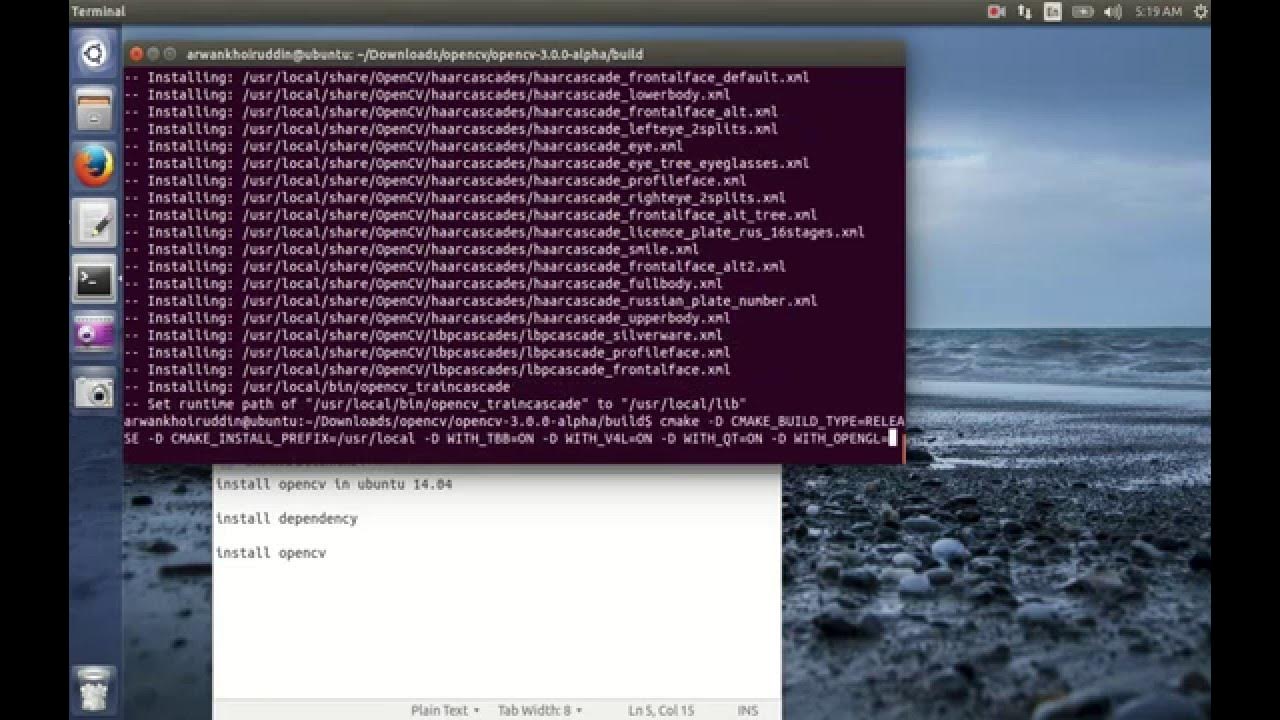This screenshot has width=1280, height=720.
Task: Click the haarcascade_licence_plate_rus_16stages.xml line
Action: [495, 232]
